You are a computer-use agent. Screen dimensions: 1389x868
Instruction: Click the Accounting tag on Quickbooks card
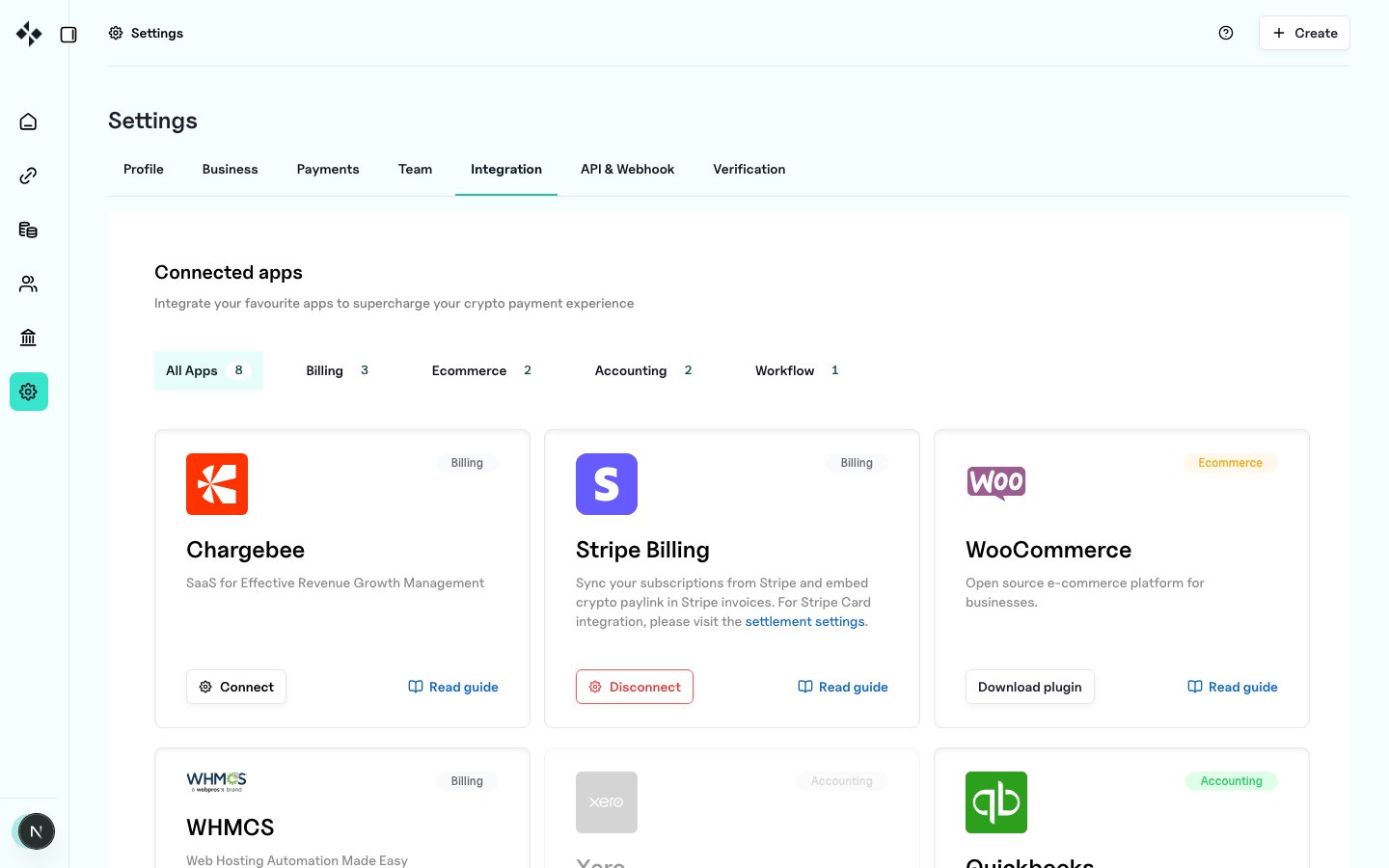coord(1231,781)
